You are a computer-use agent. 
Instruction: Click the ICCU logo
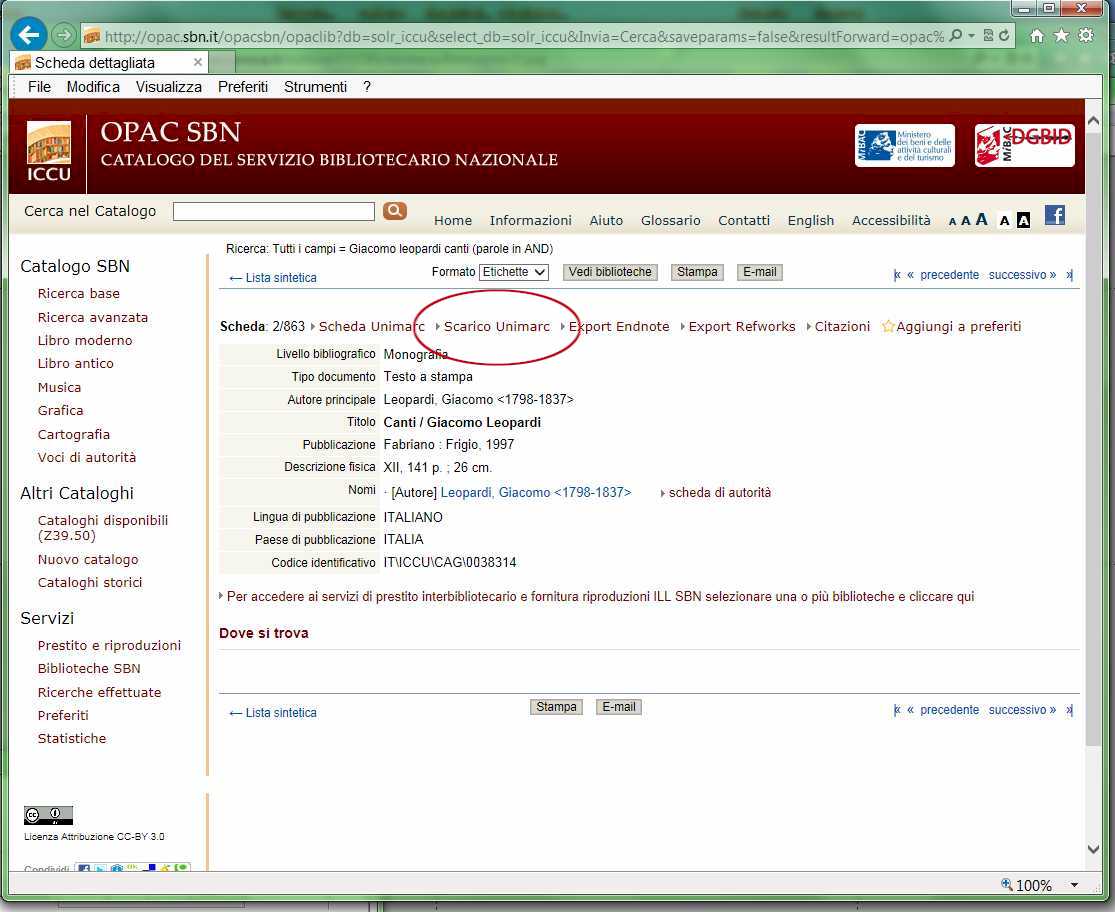click(x=48, y=151)
